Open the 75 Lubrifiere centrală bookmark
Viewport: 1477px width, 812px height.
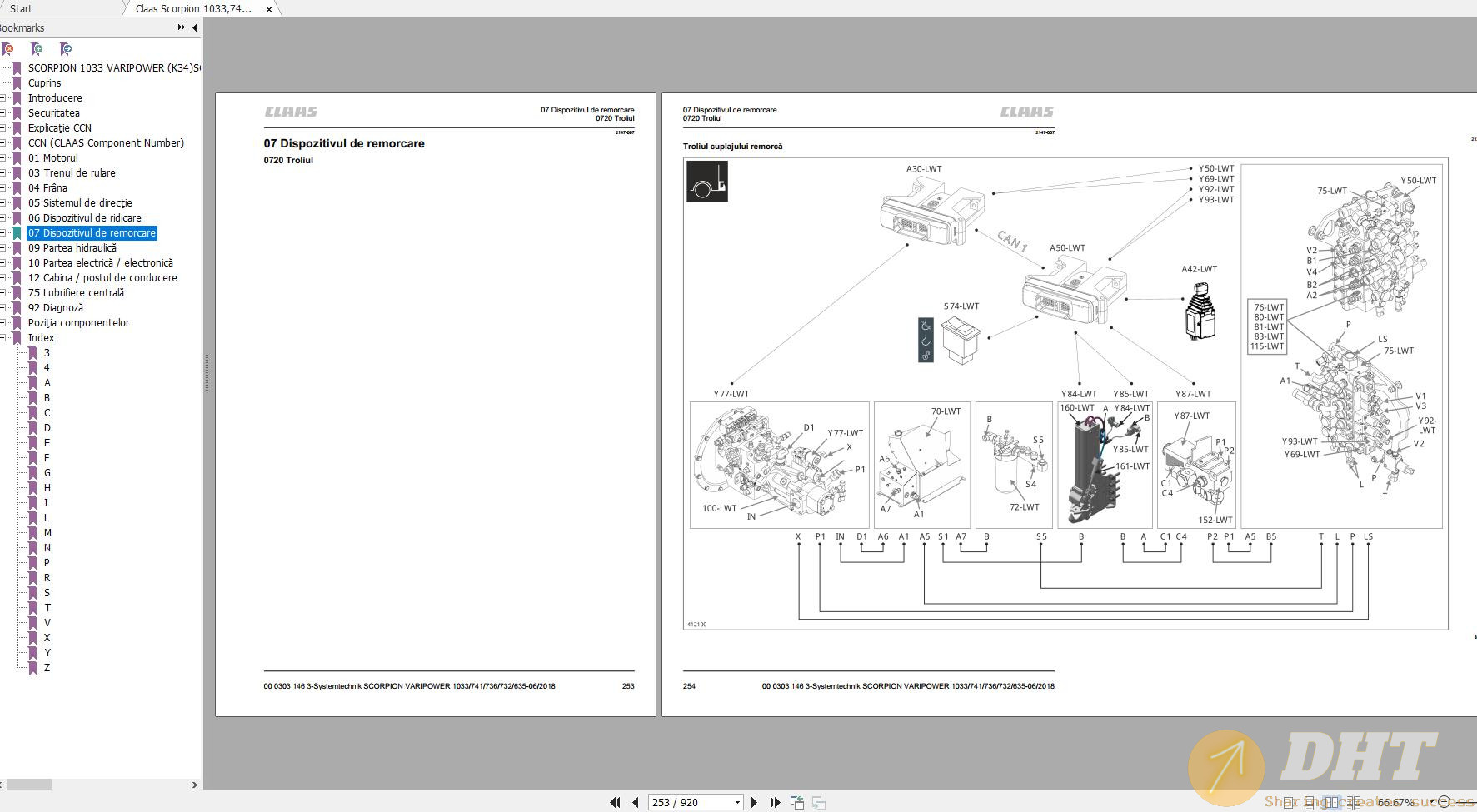(x=76, y=292)
